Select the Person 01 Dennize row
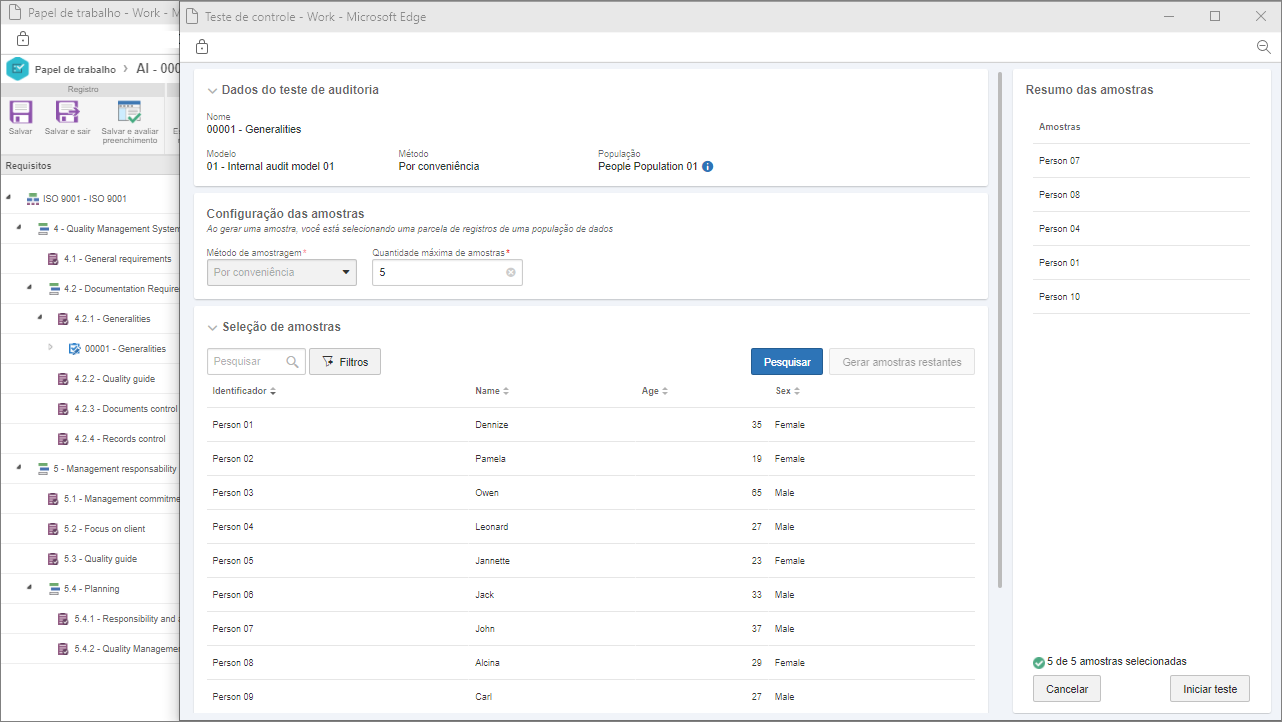The image size is (1282, 722). [x=590, y=425]
